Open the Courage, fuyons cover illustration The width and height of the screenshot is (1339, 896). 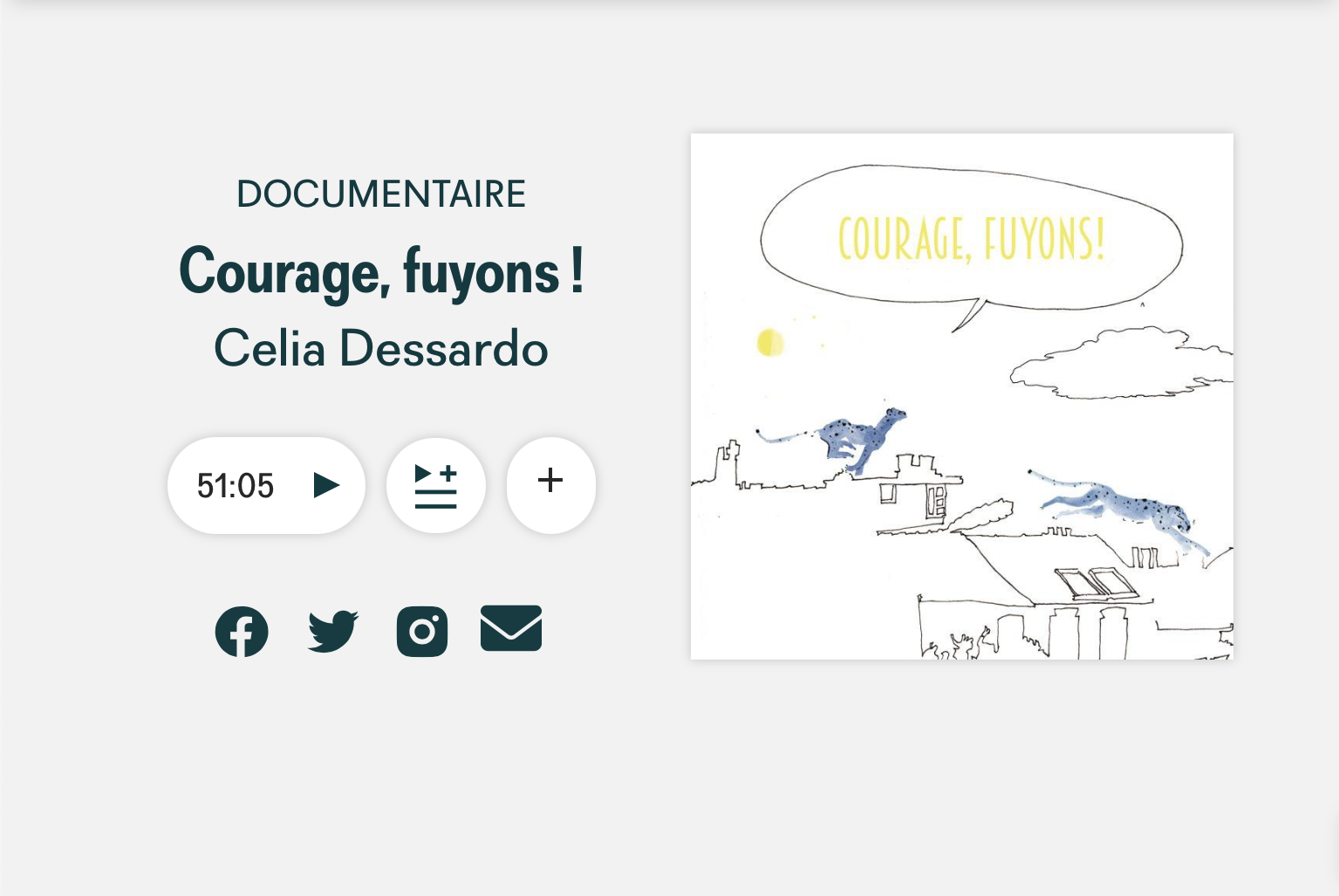962,396
